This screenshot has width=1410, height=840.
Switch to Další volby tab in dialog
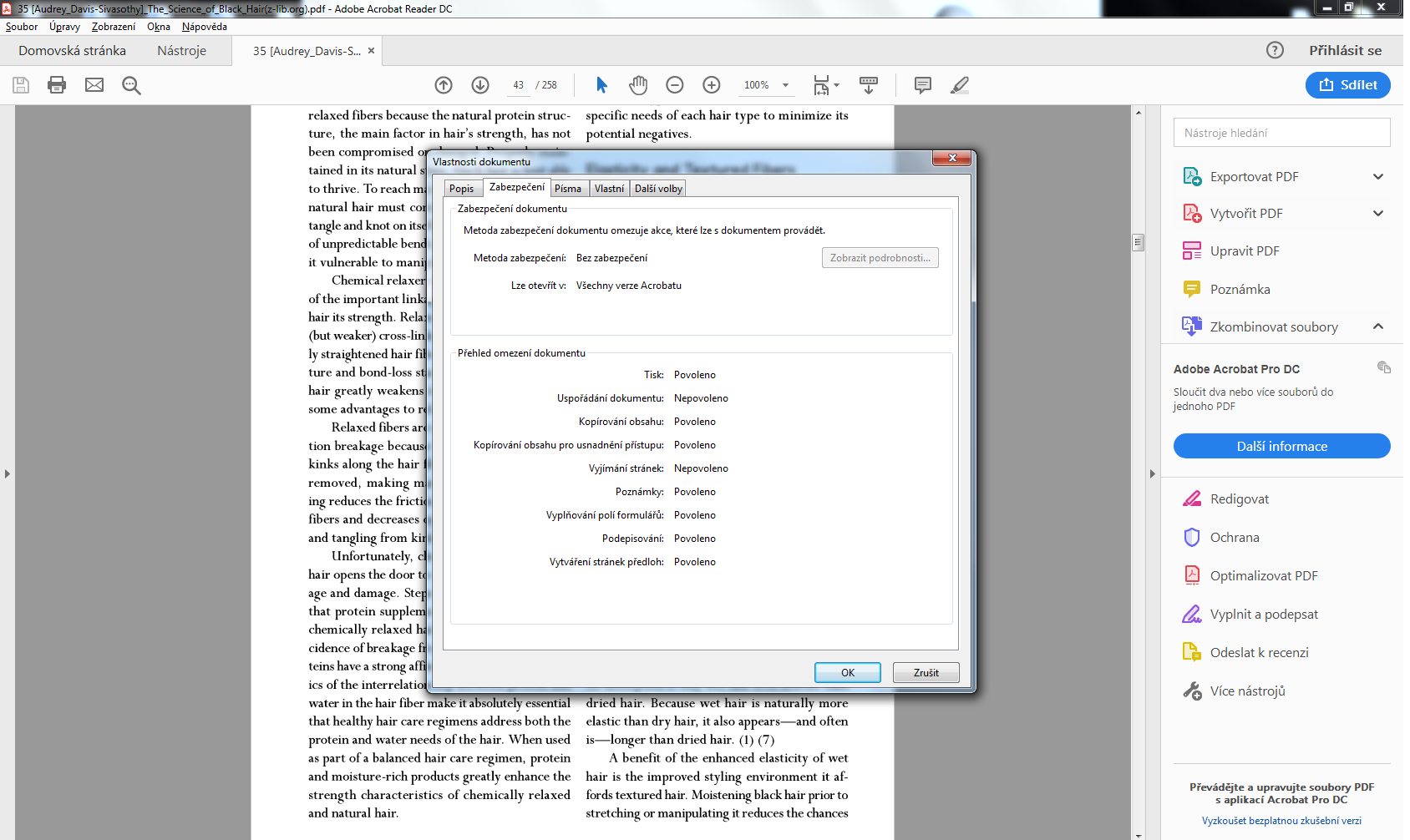tap(658, 189)
